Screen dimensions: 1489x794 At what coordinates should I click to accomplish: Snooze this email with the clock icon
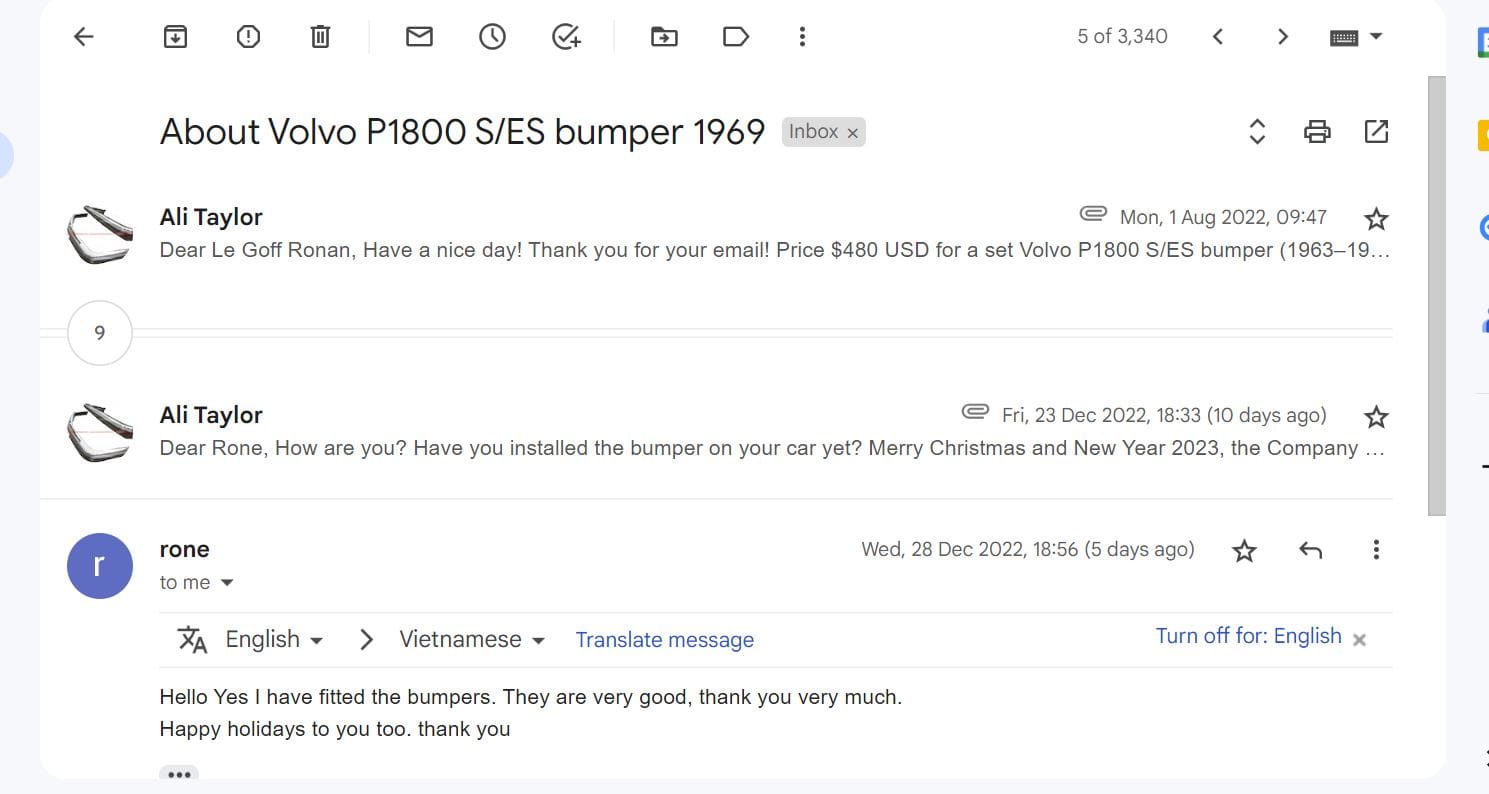tap(492, 37)
